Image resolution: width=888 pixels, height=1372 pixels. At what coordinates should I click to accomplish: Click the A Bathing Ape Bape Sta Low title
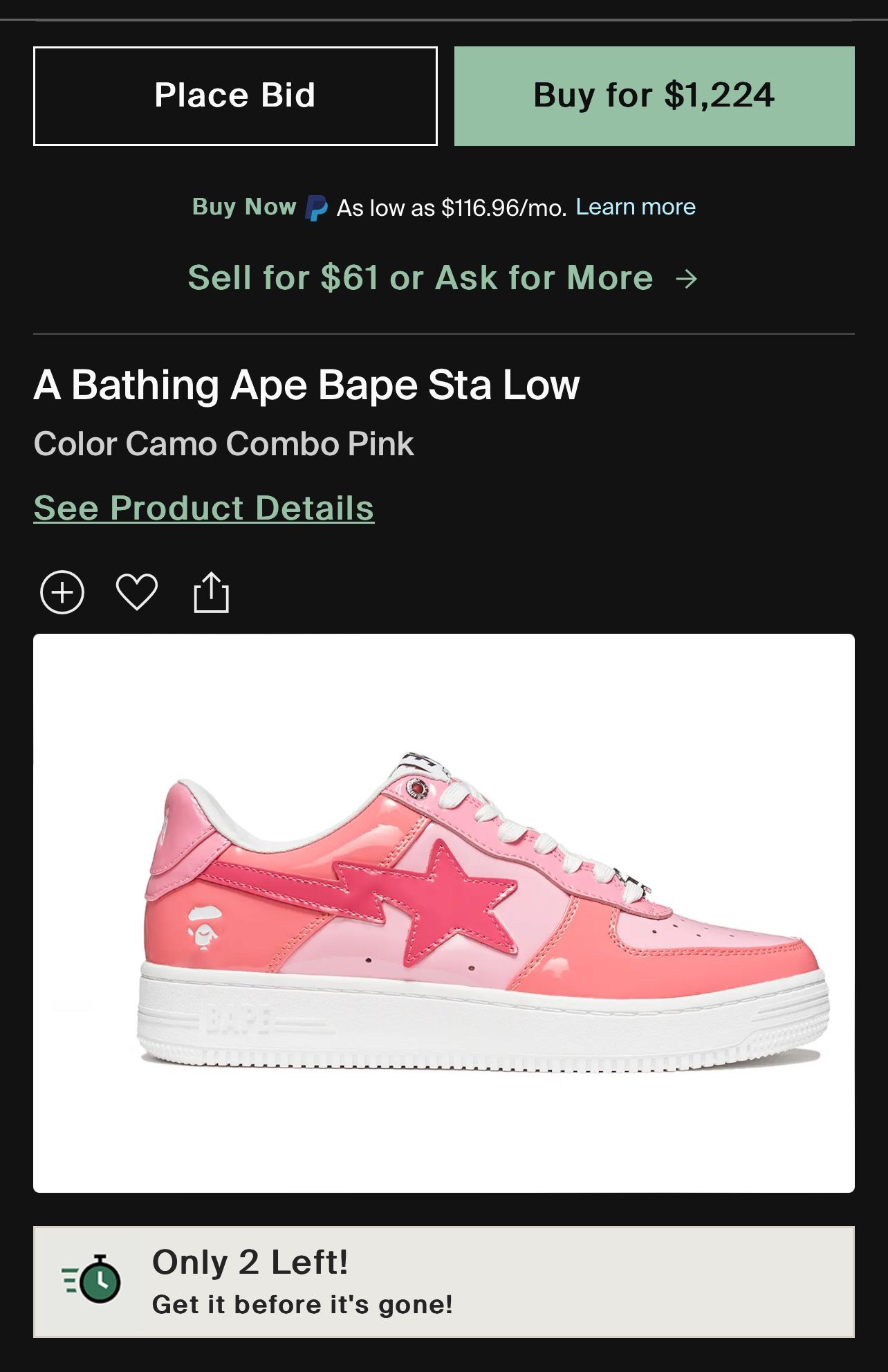tap(306, 385)
